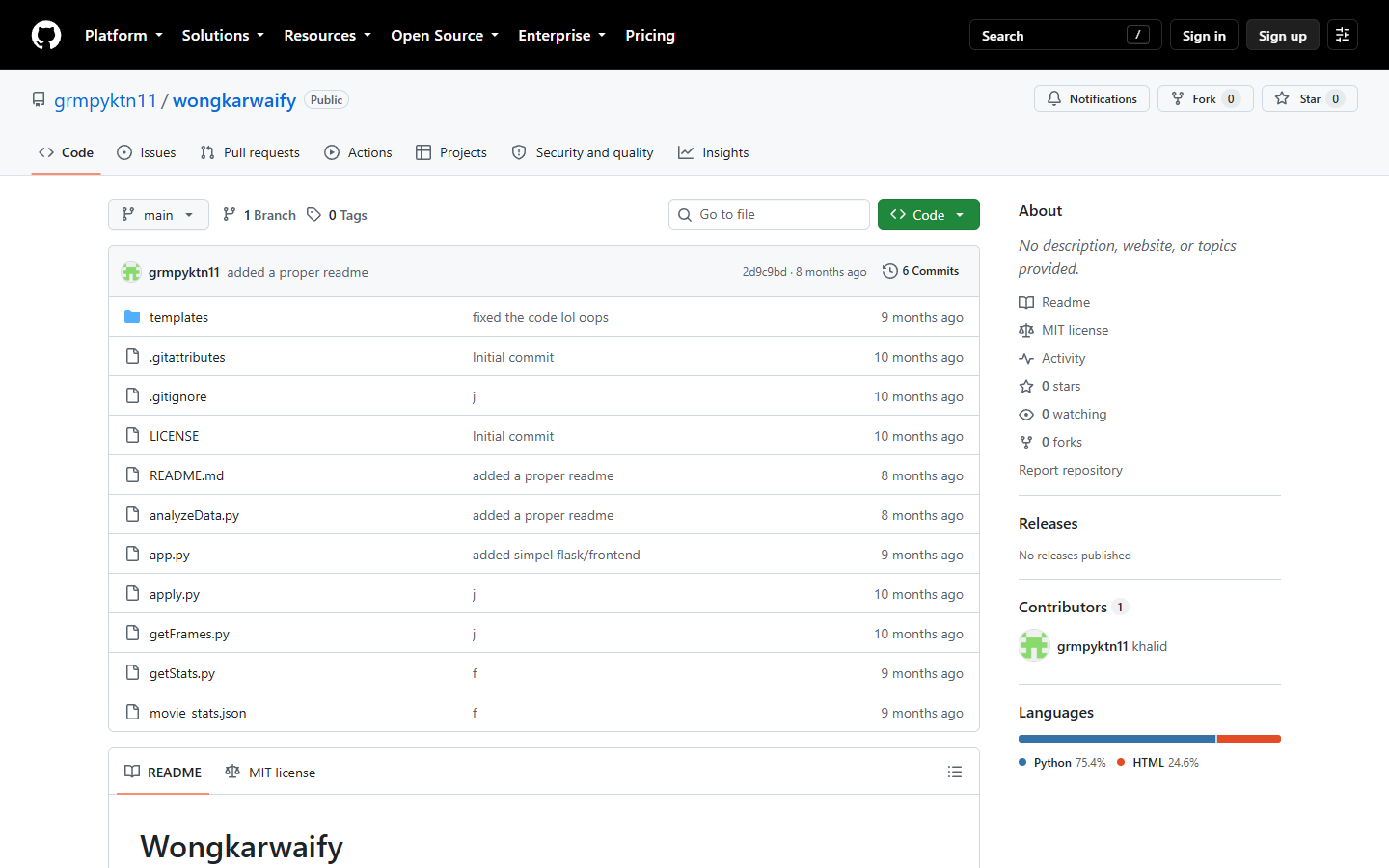Viewport: 1389px width, 868px height.
Task: Click the contributor avatar for grmpyktn11
Action: pos(1034,646)
